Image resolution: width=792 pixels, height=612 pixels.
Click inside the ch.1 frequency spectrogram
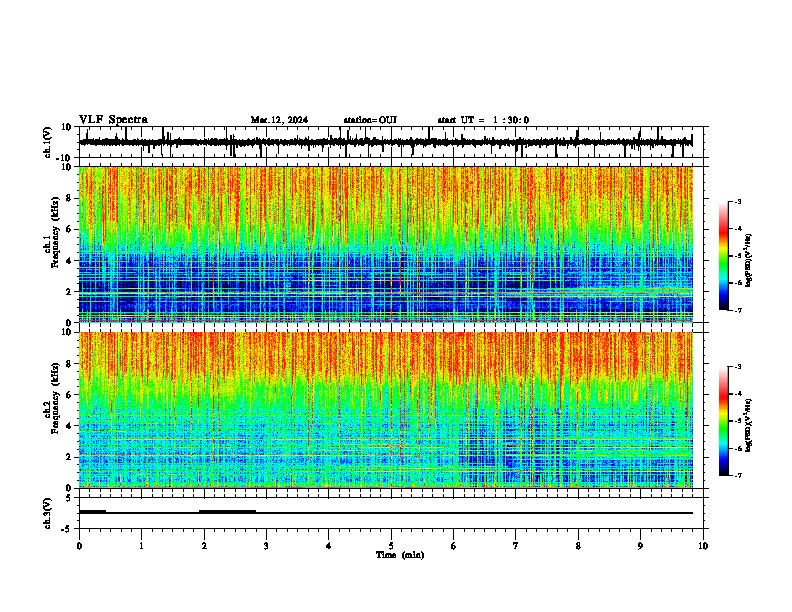pos(386,244)
